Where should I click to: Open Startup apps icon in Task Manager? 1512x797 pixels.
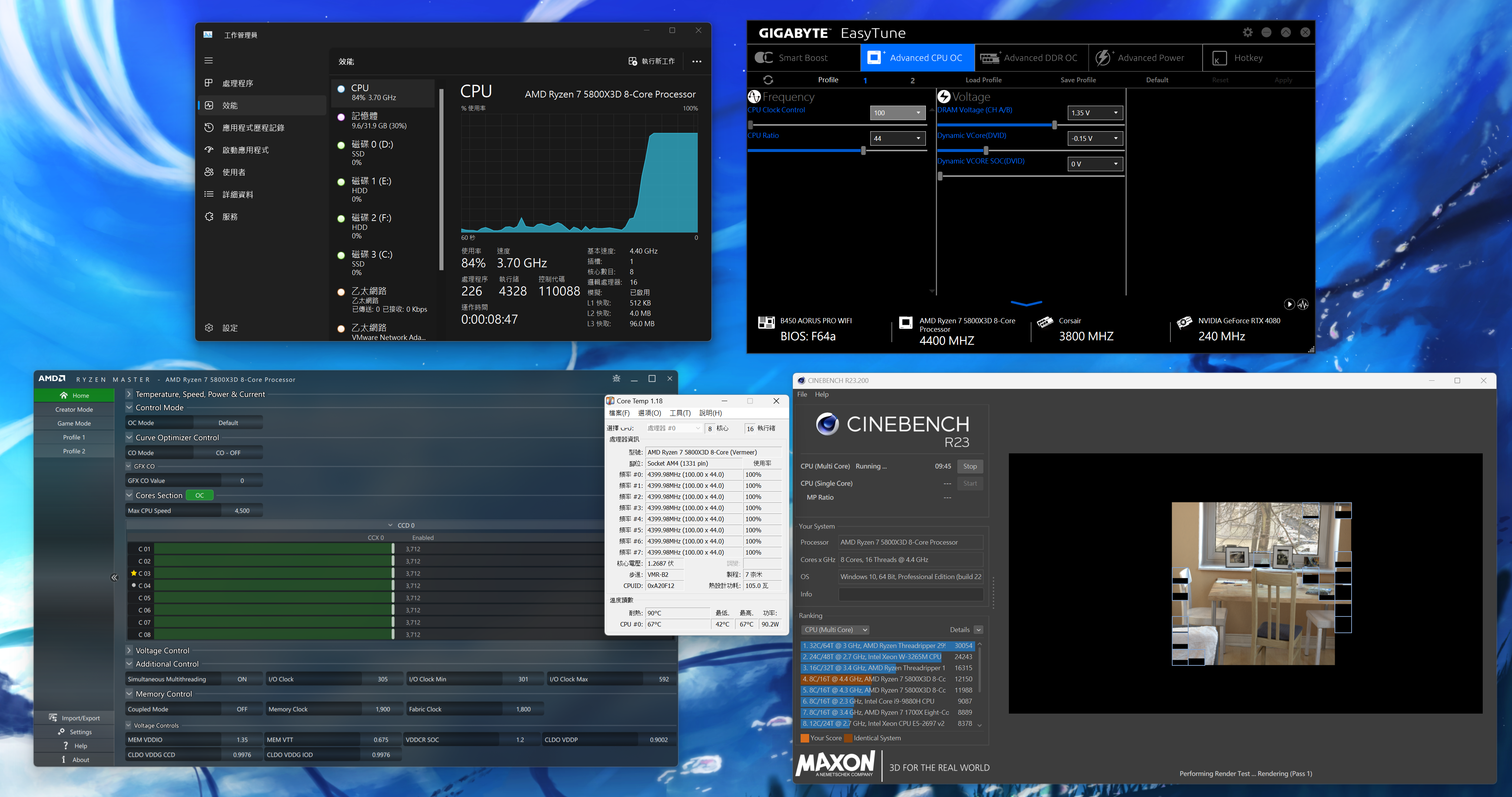208,150
